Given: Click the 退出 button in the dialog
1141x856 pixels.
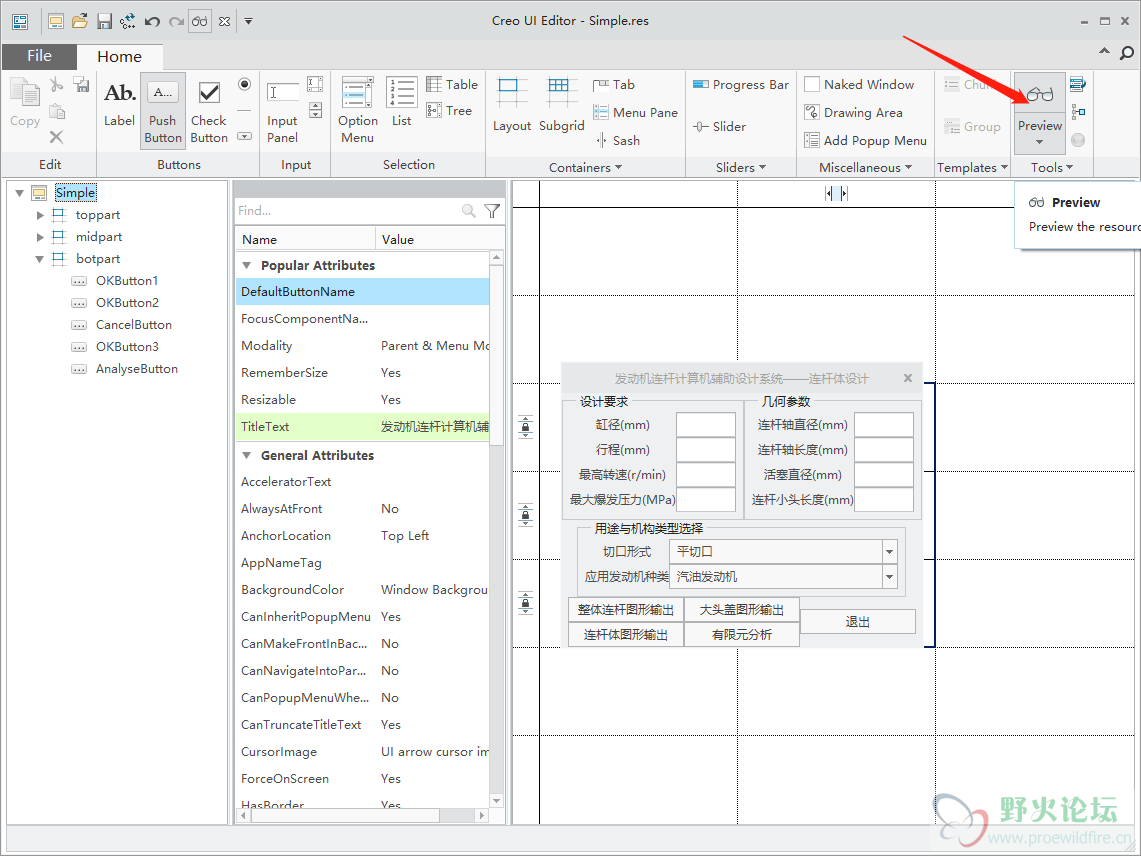Looking at the screenshot, I should pyautogui.click(x=858, y=622).
